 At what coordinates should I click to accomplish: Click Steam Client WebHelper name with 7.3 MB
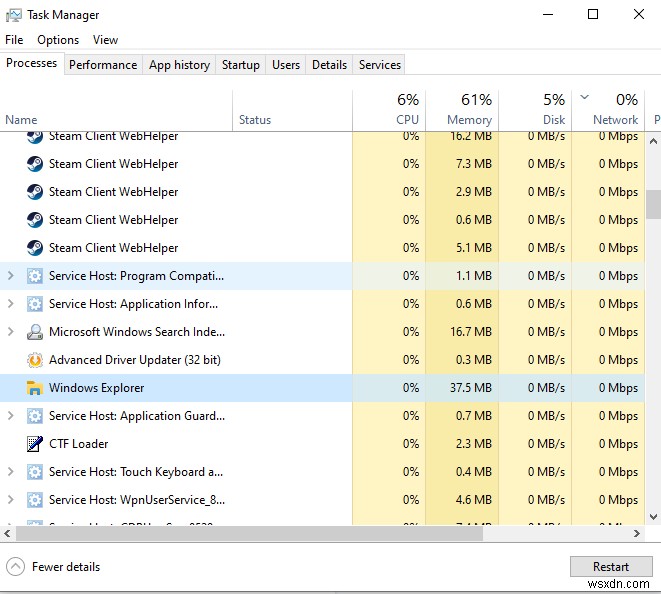[x=113, y=164]
